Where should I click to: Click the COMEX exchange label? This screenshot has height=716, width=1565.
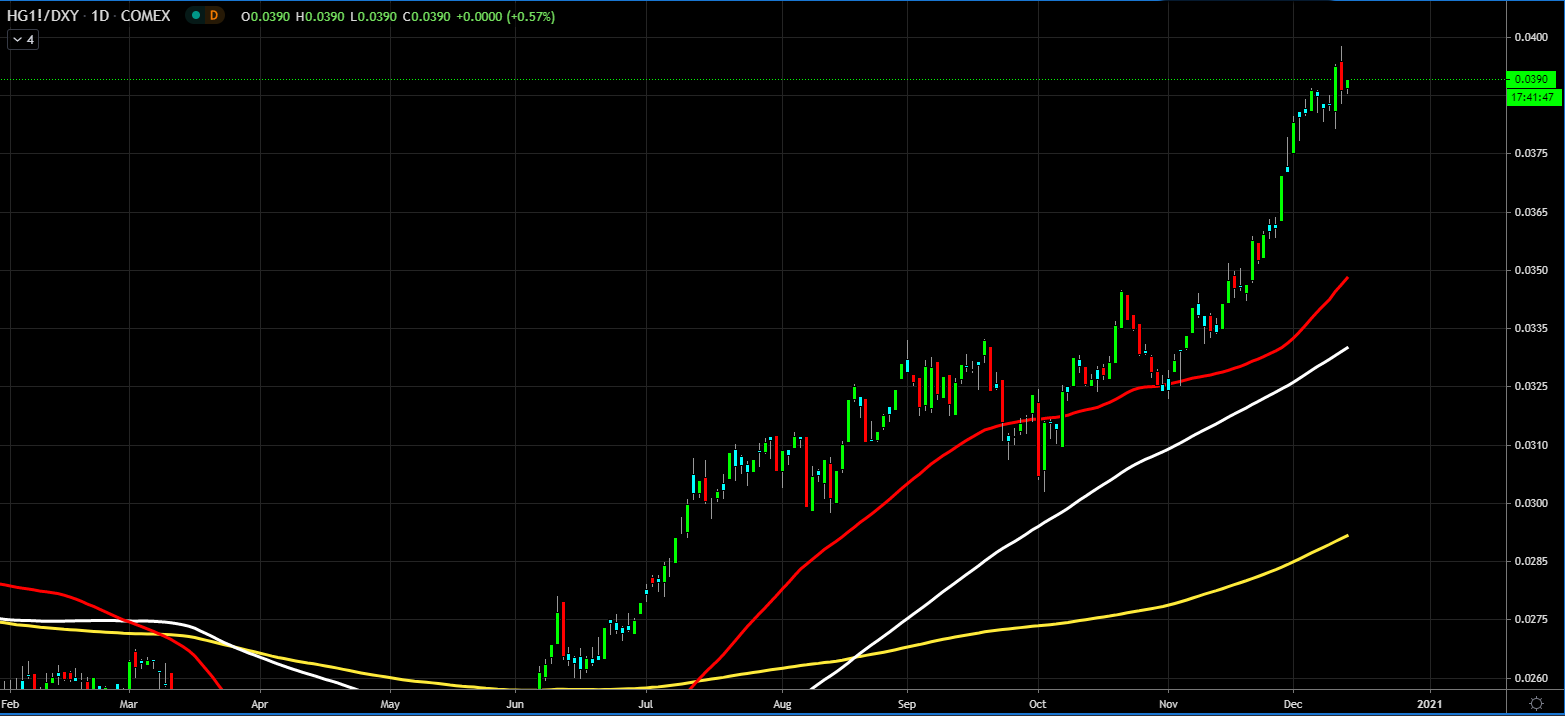tap(148, 16)
